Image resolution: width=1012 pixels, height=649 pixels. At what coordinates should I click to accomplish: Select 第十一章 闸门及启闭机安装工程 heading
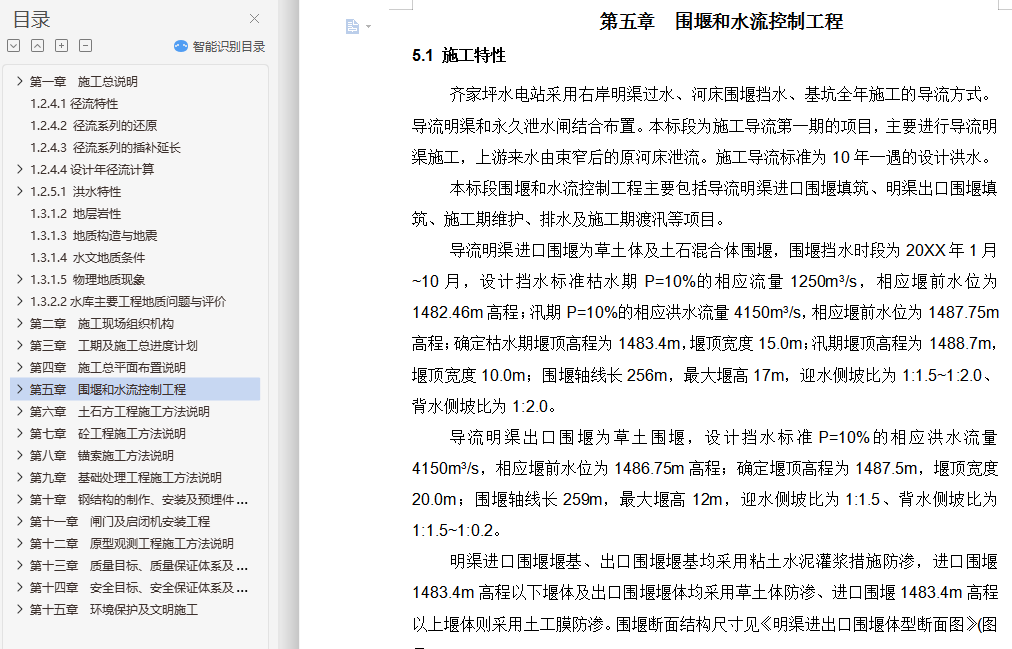[120, 521]
